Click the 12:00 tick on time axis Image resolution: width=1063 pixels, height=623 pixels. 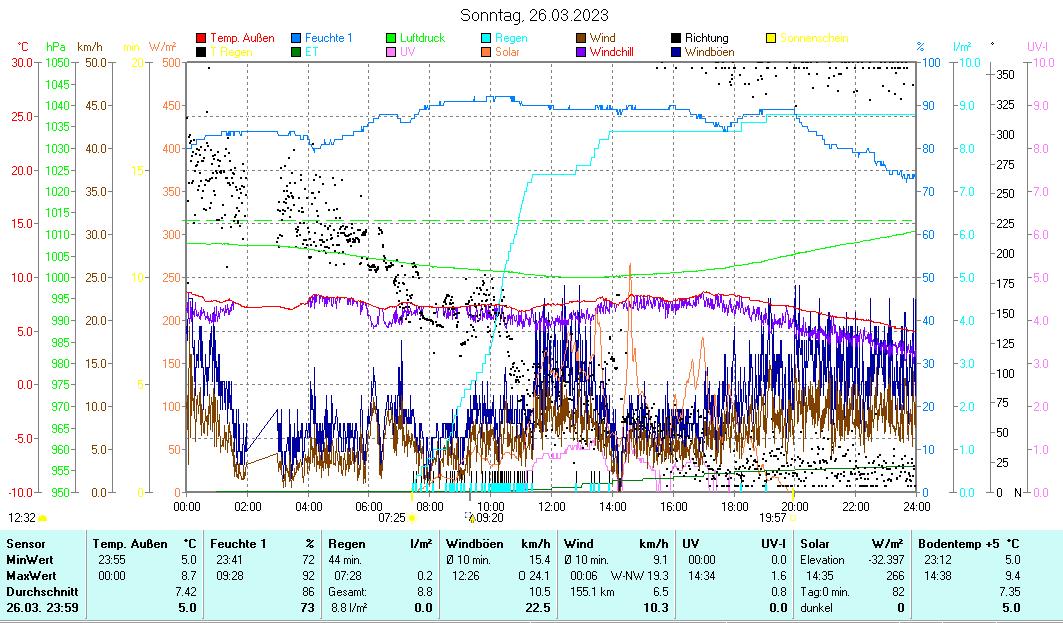pyautogui.click(x=552, y=506)
